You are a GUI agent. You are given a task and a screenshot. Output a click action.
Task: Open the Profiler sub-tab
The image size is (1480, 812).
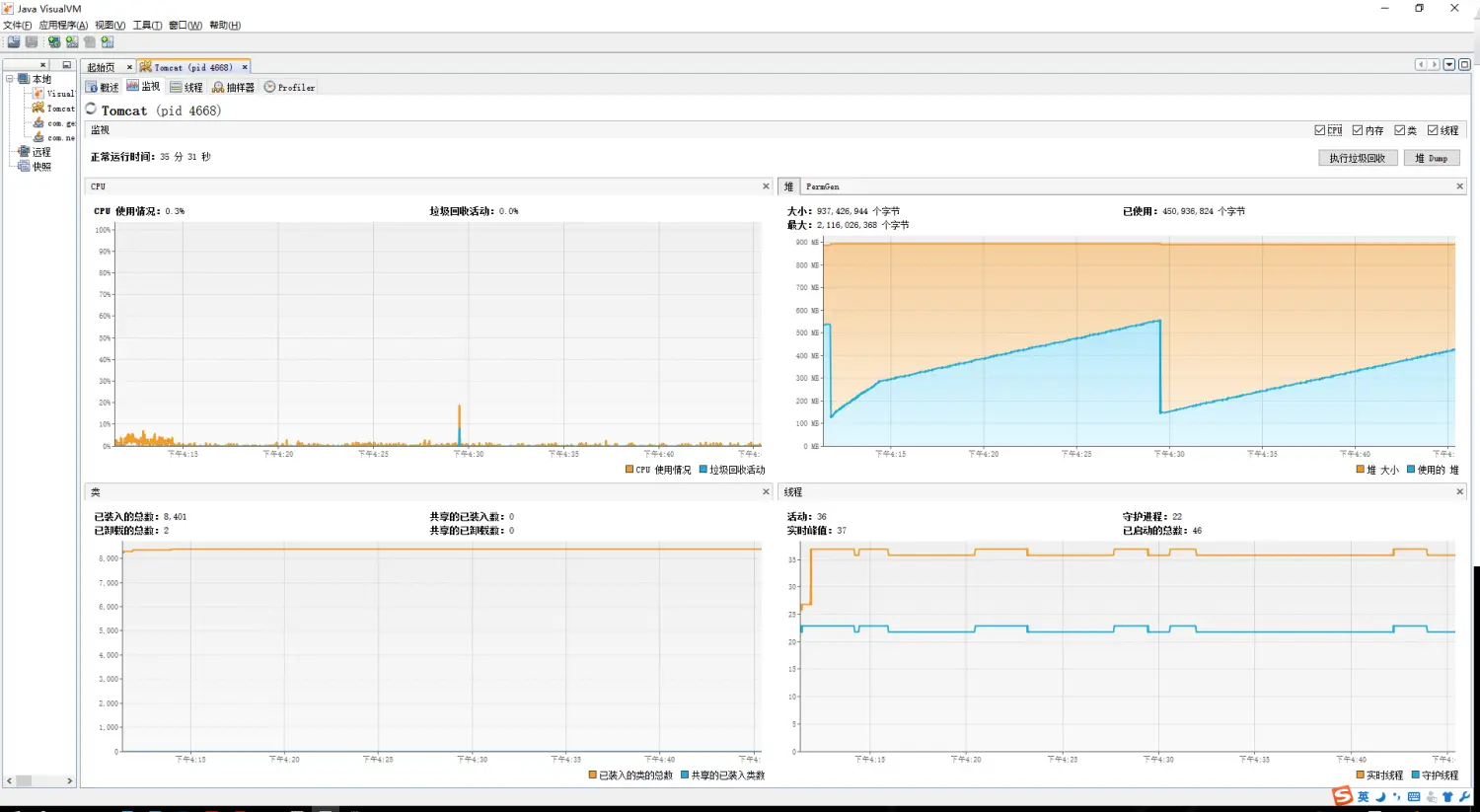tap(289, 87)
